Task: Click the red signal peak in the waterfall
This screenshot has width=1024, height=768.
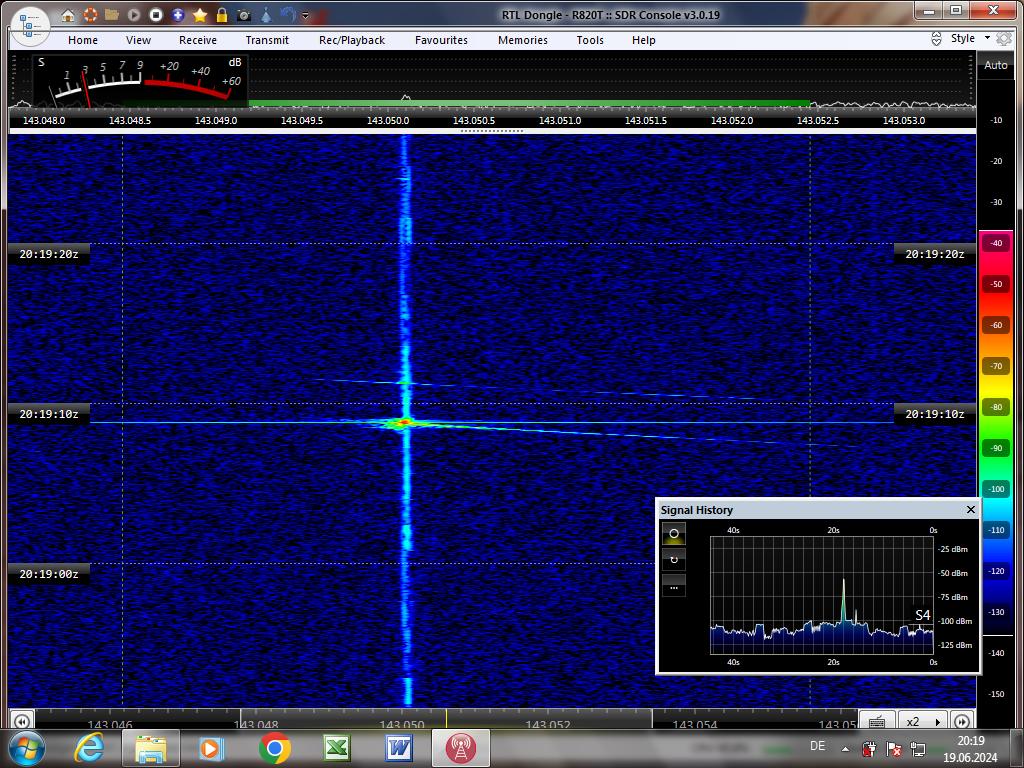Action: coord(405,423)
